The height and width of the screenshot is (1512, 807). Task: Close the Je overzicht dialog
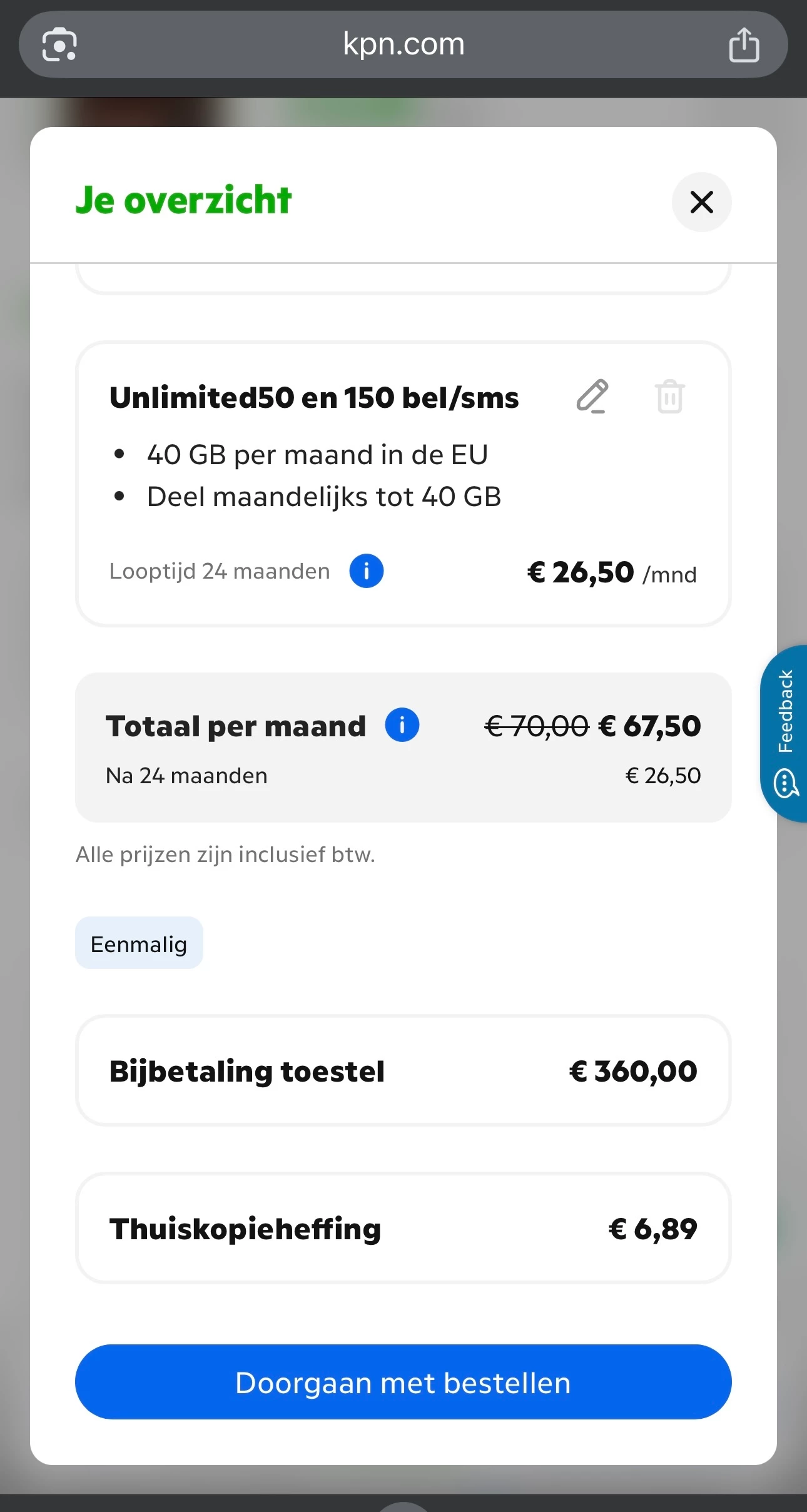click(701, 202)
